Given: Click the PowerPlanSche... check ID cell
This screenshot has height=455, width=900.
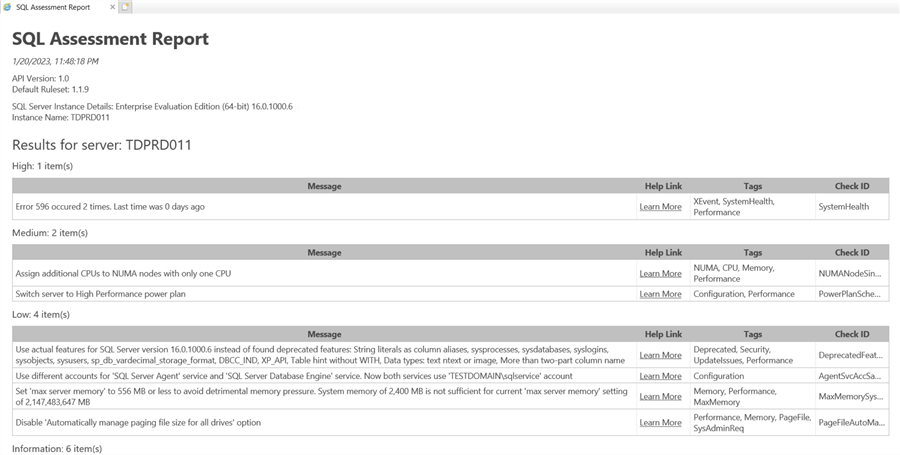Looking at the screenshot, I should [x=852, y=294].
